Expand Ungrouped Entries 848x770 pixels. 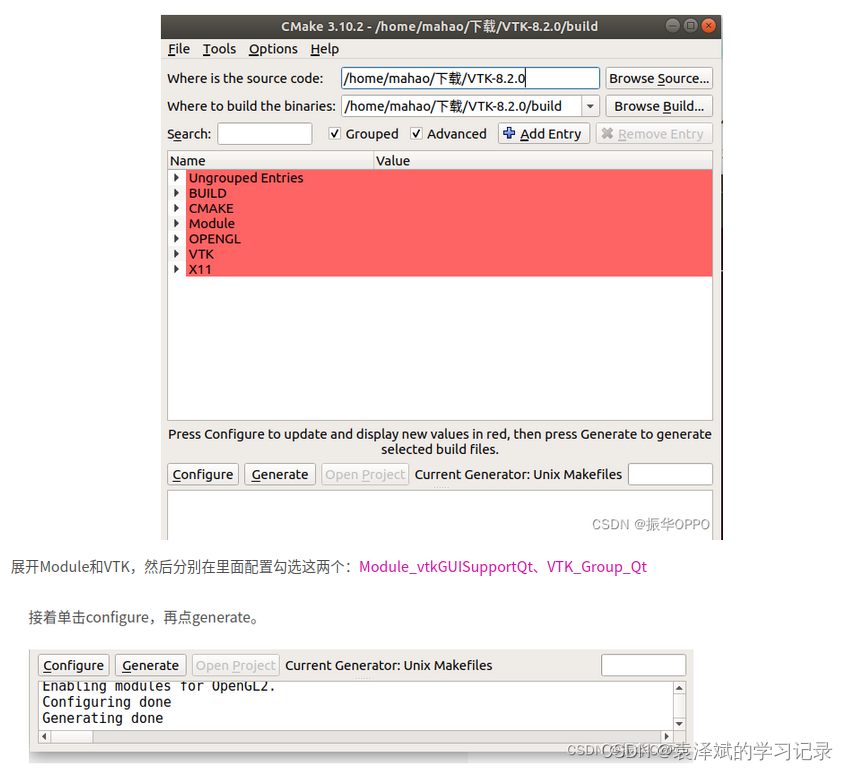(178, 178)
